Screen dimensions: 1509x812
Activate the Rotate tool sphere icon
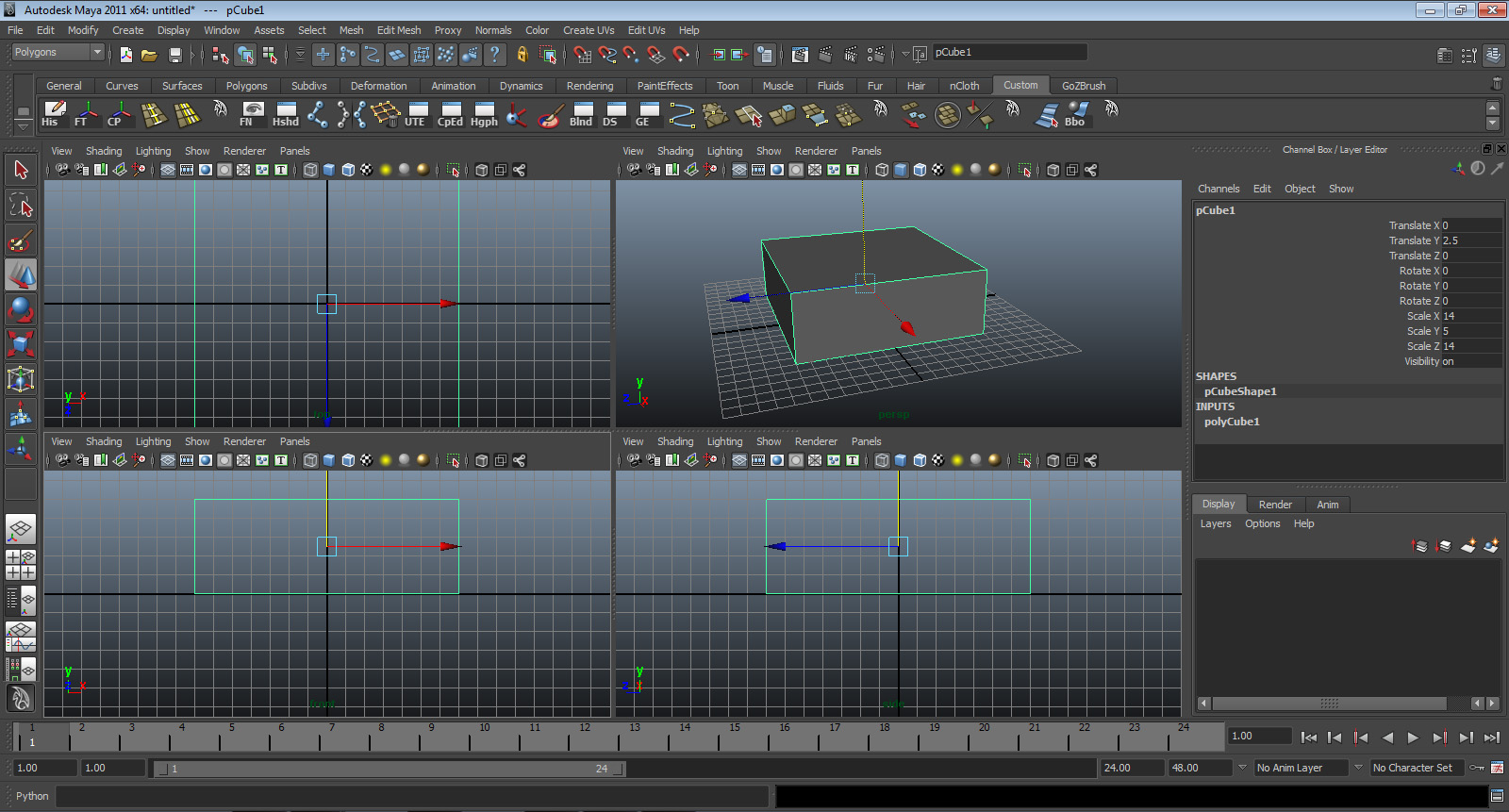pyautogui.click(x=21, y=309)
